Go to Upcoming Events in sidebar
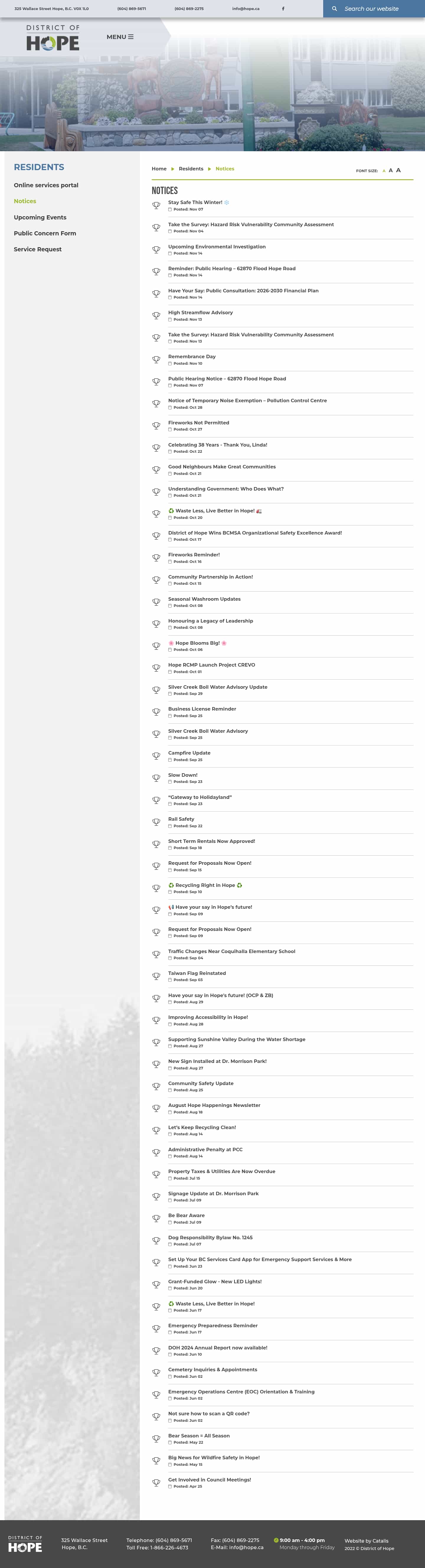 coord(40,217)
